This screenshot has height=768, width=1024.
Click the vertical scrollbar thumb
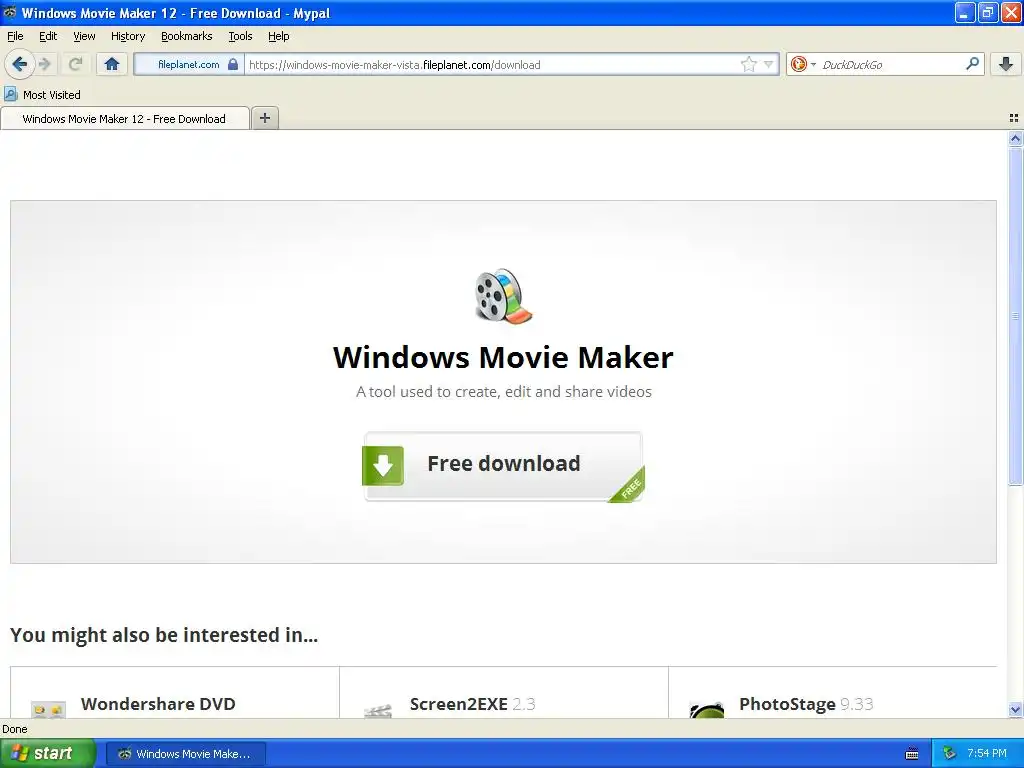(1015, 316)
